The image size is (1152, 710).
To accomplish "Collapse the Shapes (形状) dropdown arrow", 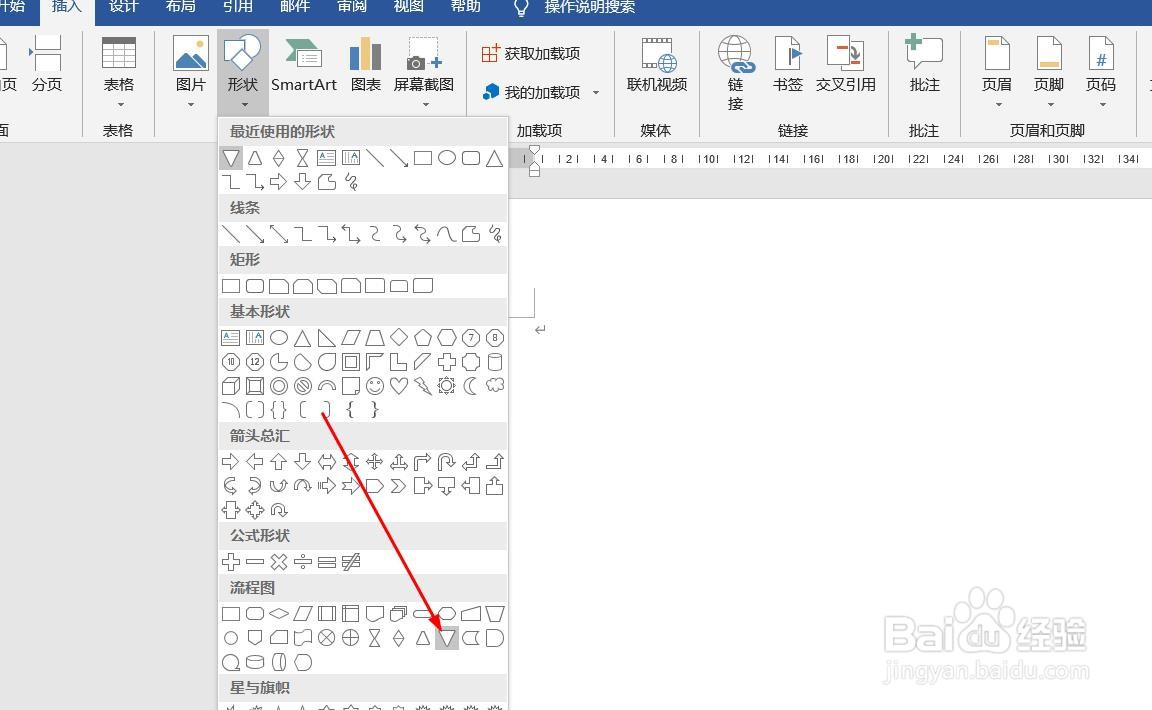I will [244, 105].
